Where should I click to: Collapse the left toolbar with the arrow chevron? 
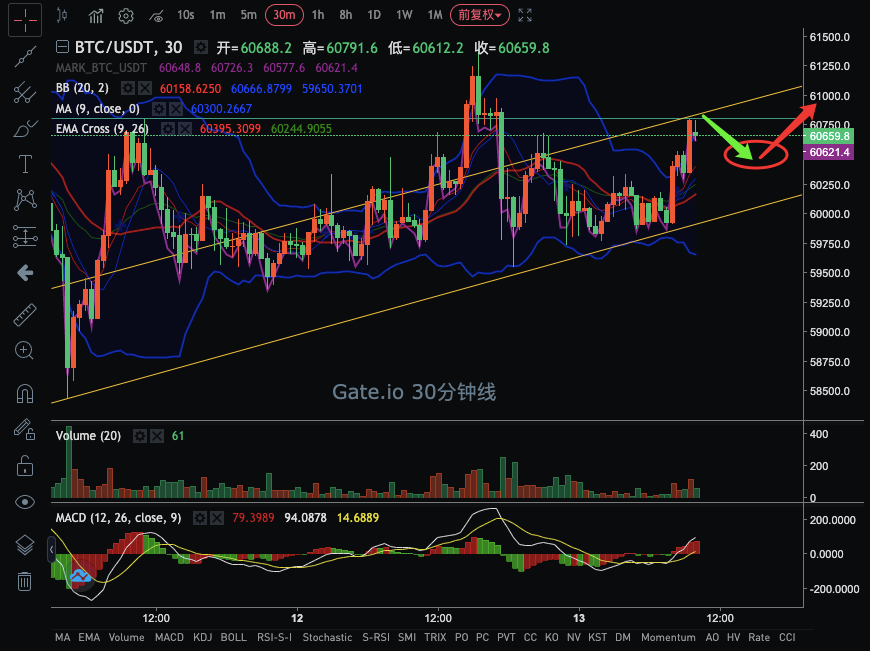[24, 272]
